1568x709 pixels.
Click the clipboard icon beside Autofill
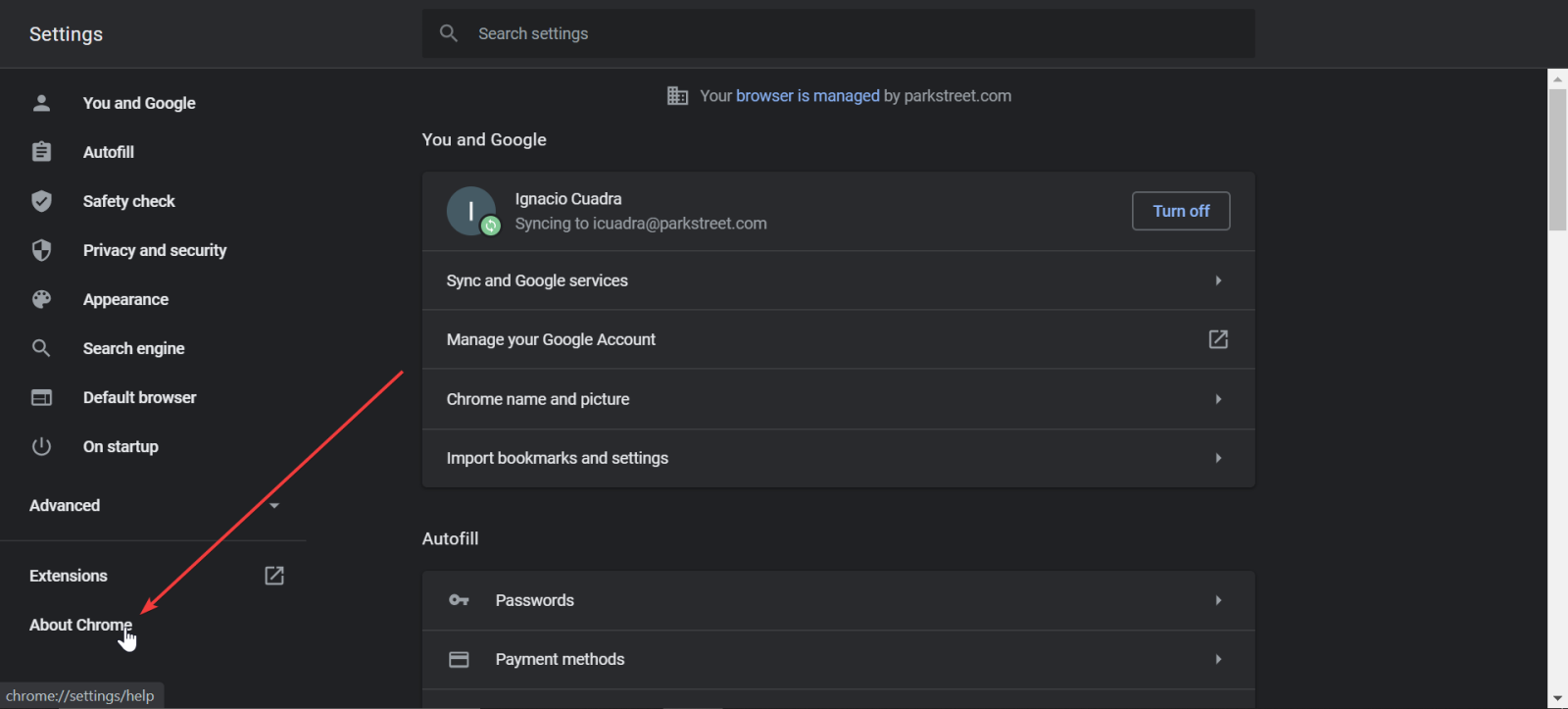click(41, 152)
